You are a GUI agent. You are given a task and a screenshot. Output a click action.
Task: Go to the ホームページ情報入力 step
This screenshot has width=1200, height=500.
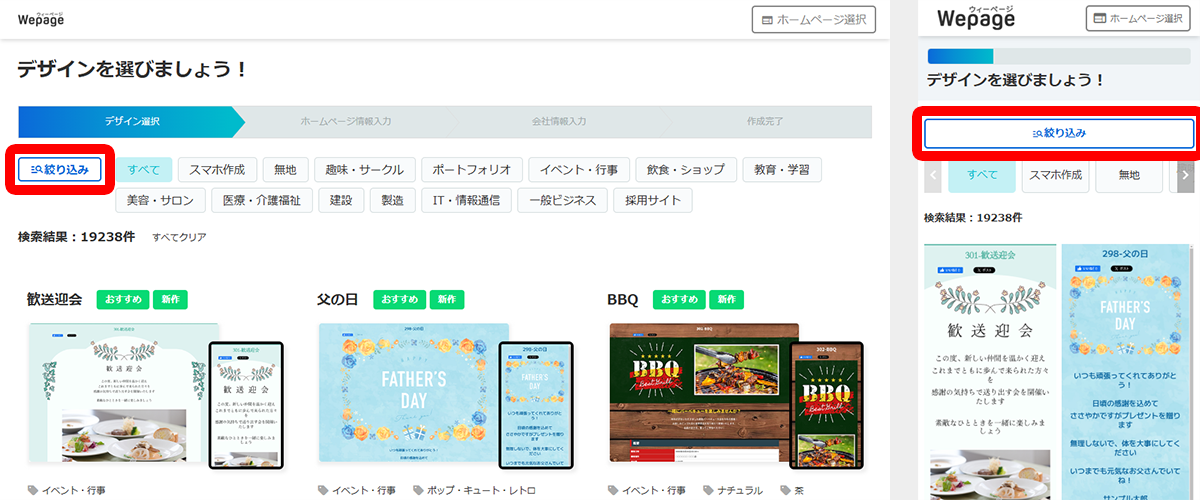(x=345, y=121)
